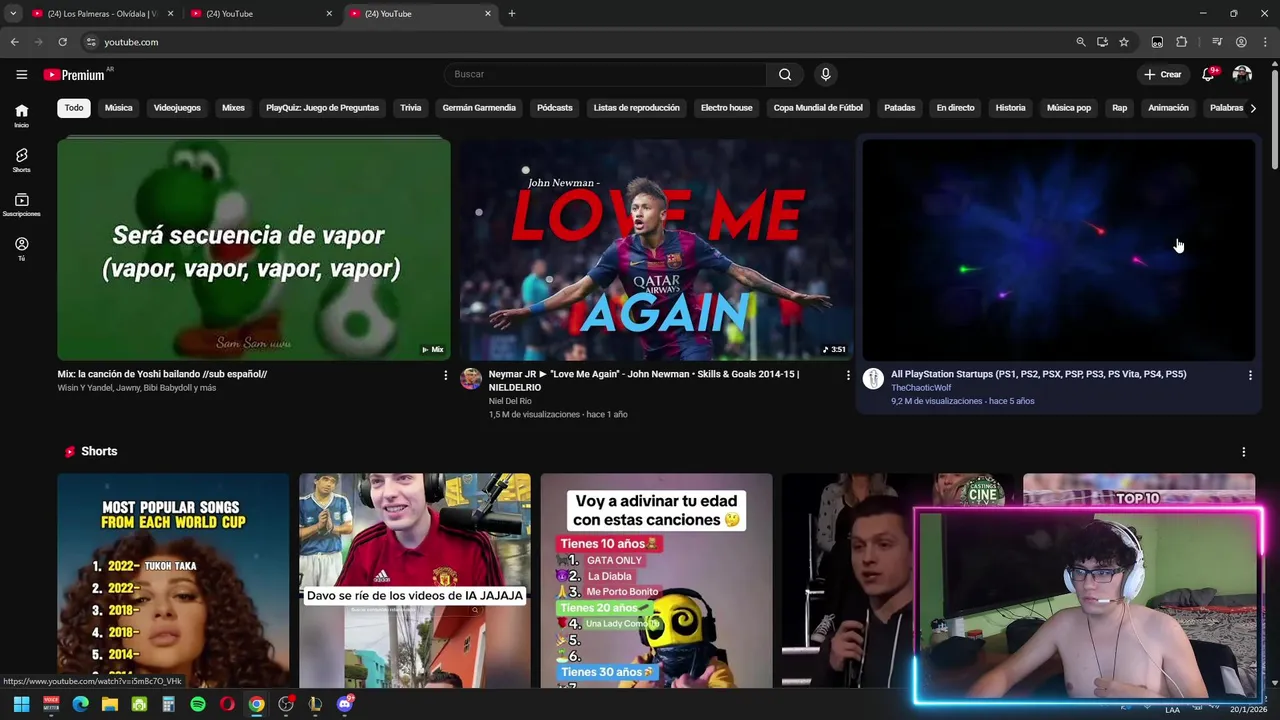
Task: Select the En directo chip
Action: pyautogui.click(x=955, y=108)
